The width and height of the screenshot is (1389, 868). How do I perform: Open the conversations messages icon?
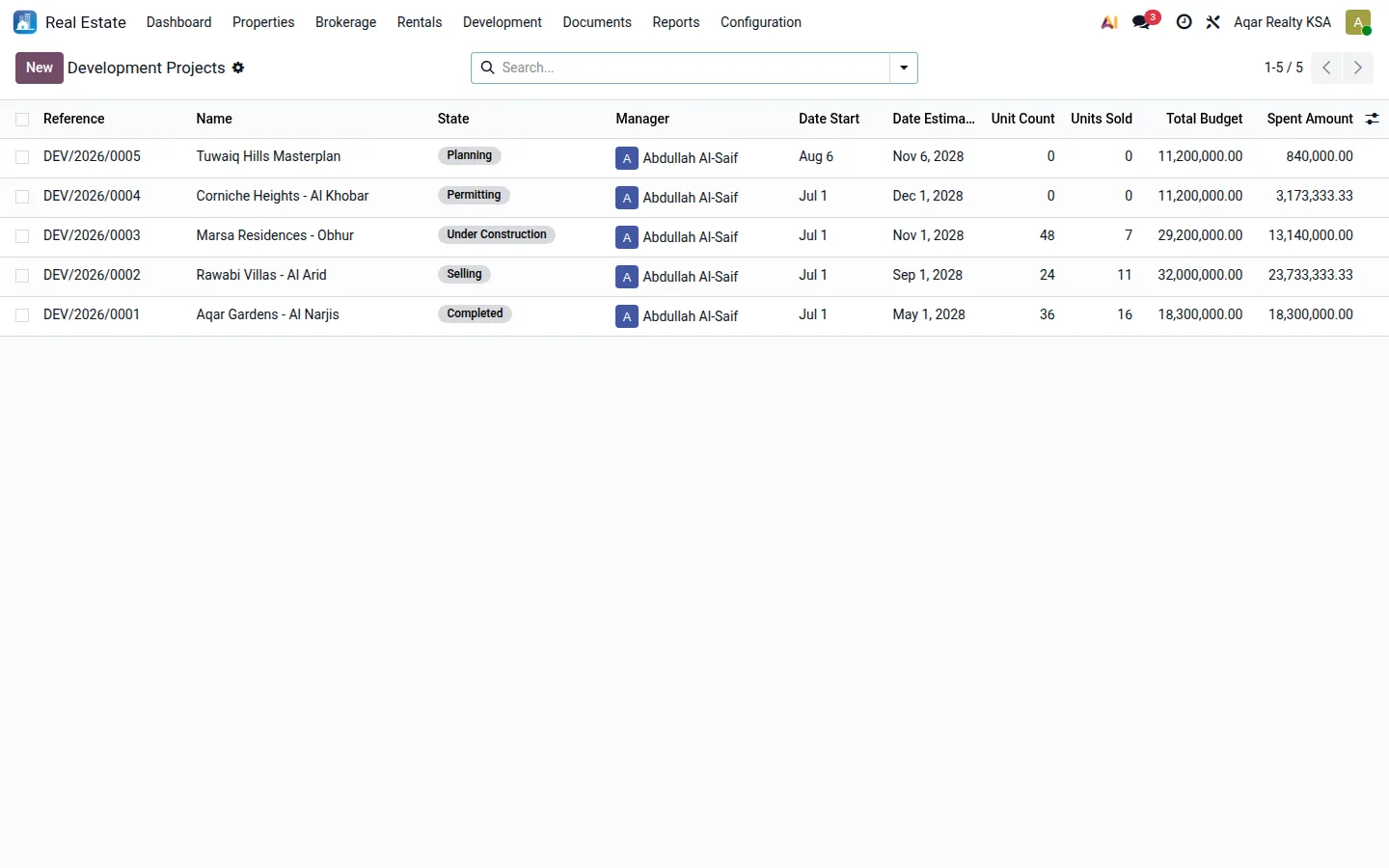[x=1142, y=22]
